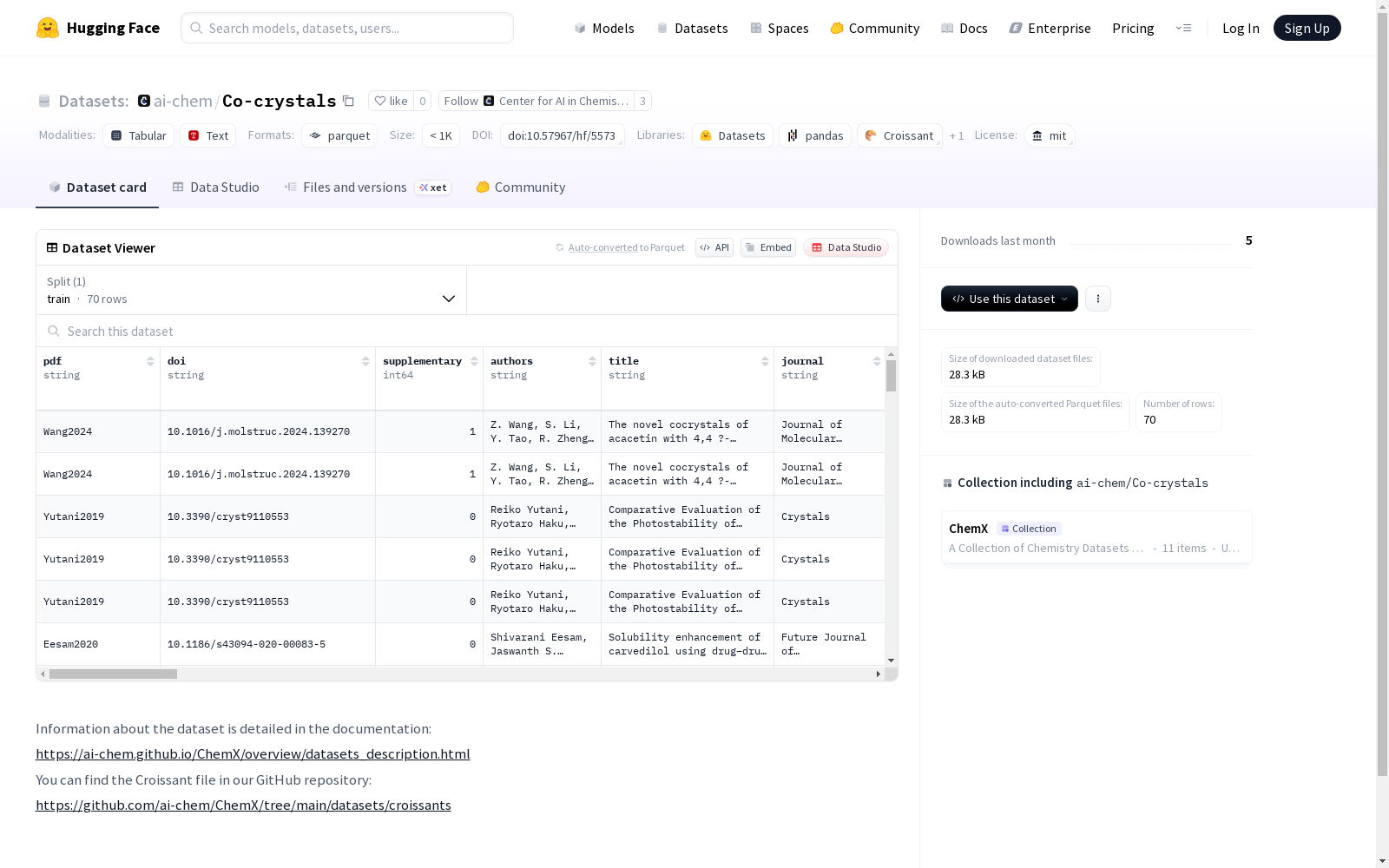Open the Spaces navigation item

pos(780,28)
